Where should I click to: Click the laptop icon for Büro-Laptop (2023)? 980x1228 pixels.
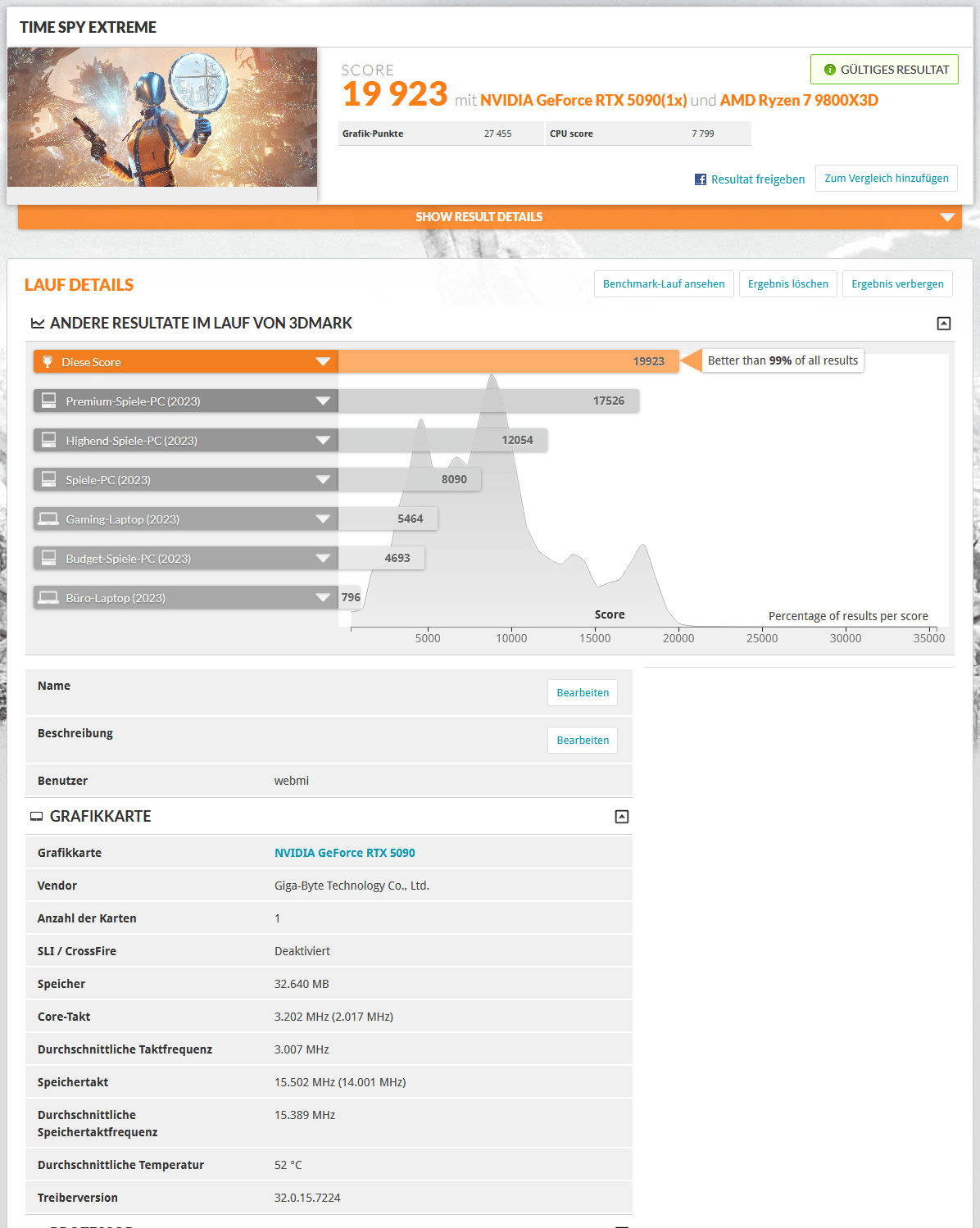coord(49,597)
